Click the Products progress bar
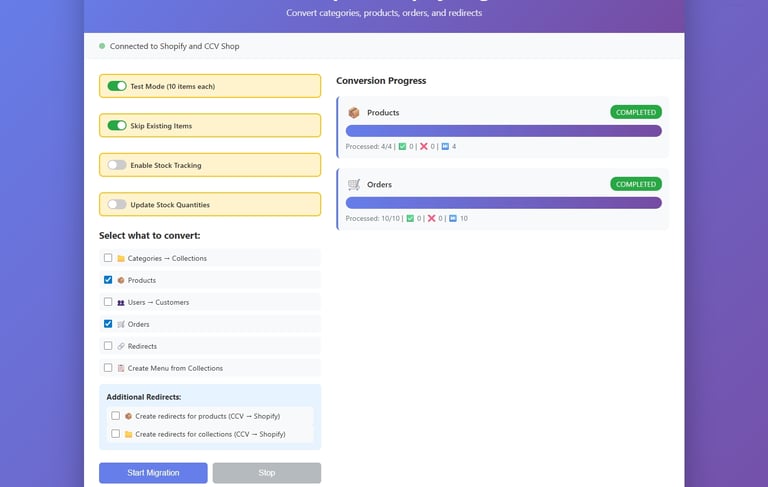 coord(503,131)
